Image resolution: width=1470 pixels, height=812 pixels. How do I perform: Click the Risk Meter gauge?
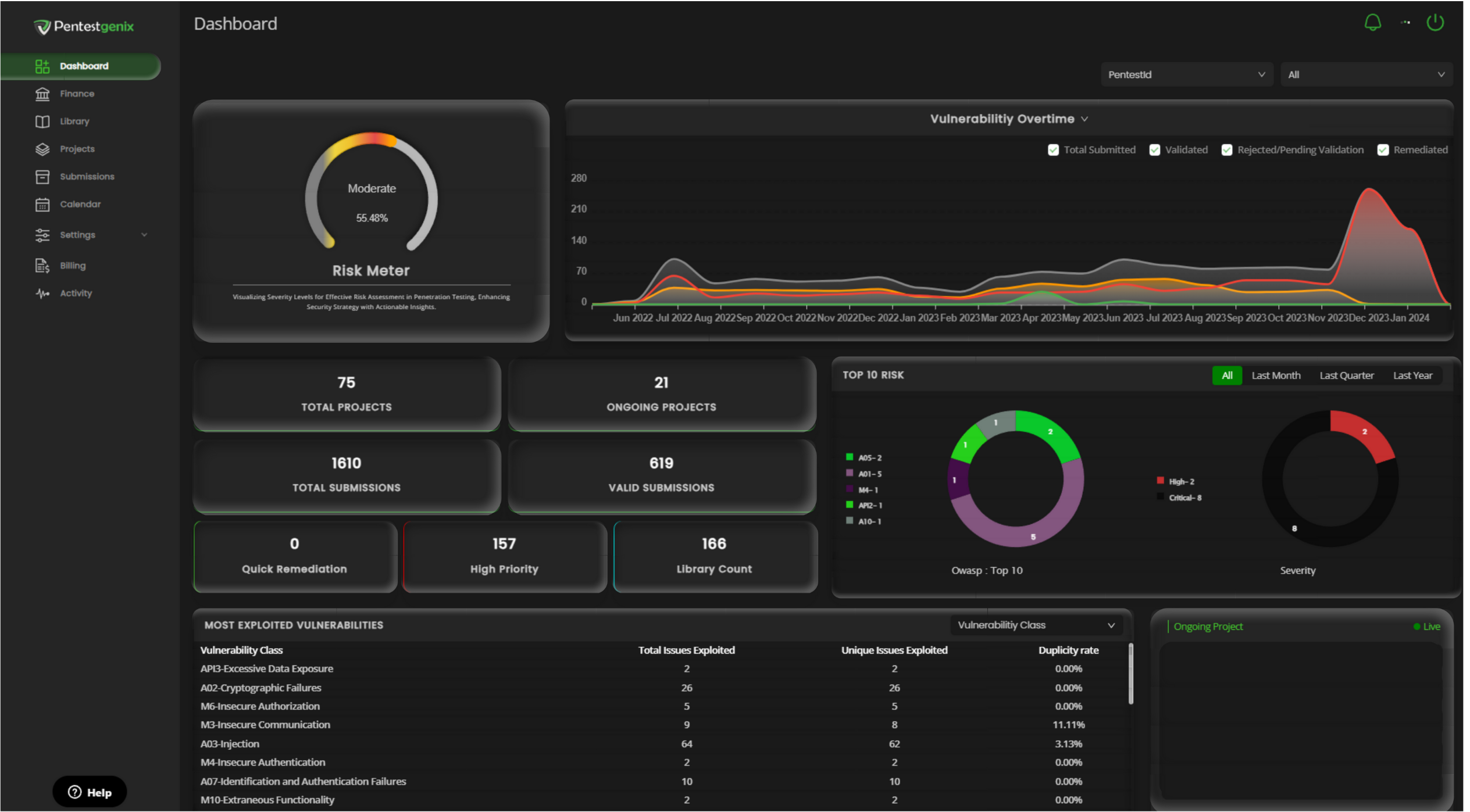tap(372, 192)
